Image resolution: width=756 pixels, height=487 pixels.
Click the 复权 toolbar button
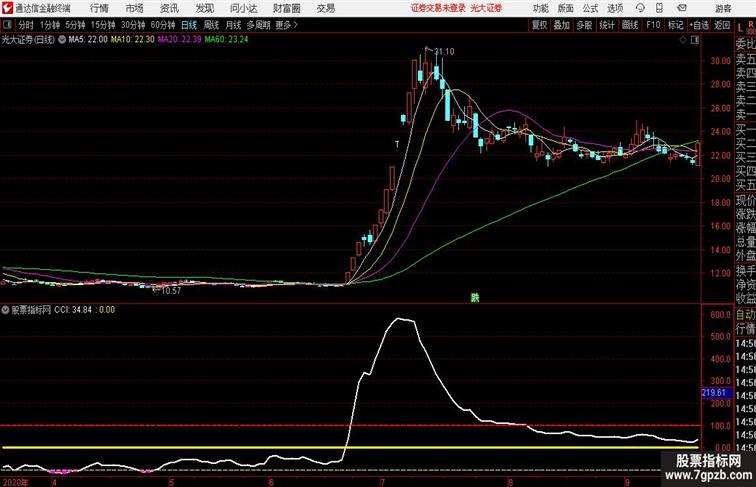[x=540, y=25]
